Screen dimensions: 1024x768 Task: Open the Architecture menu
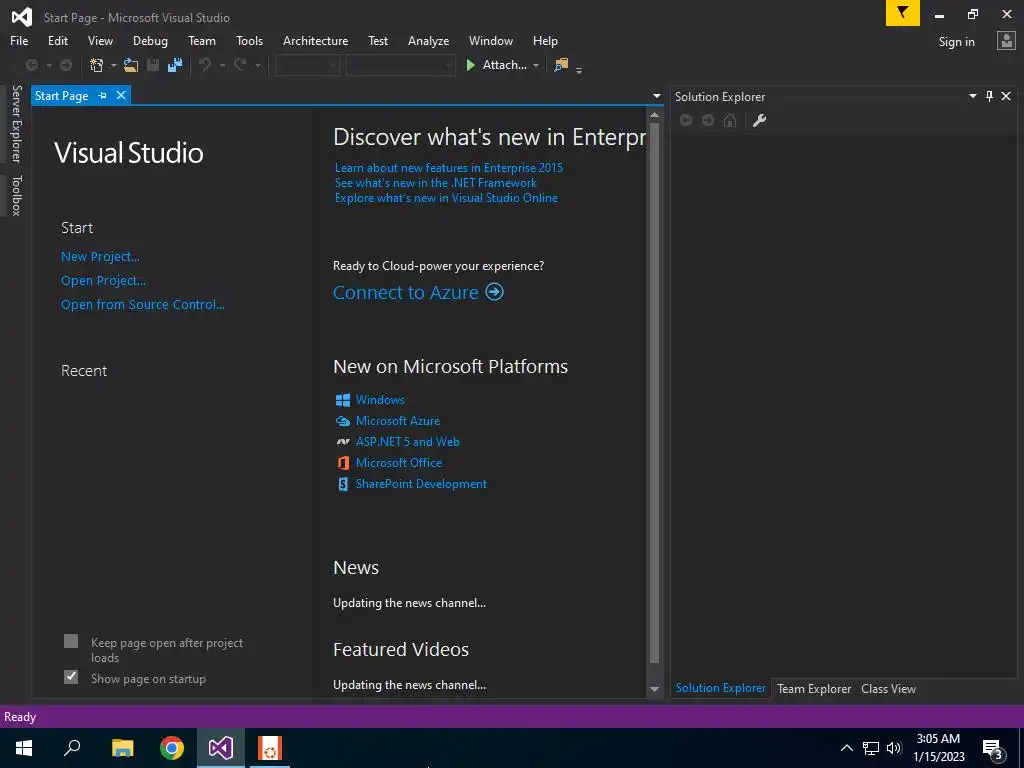[x=315, y=40]
